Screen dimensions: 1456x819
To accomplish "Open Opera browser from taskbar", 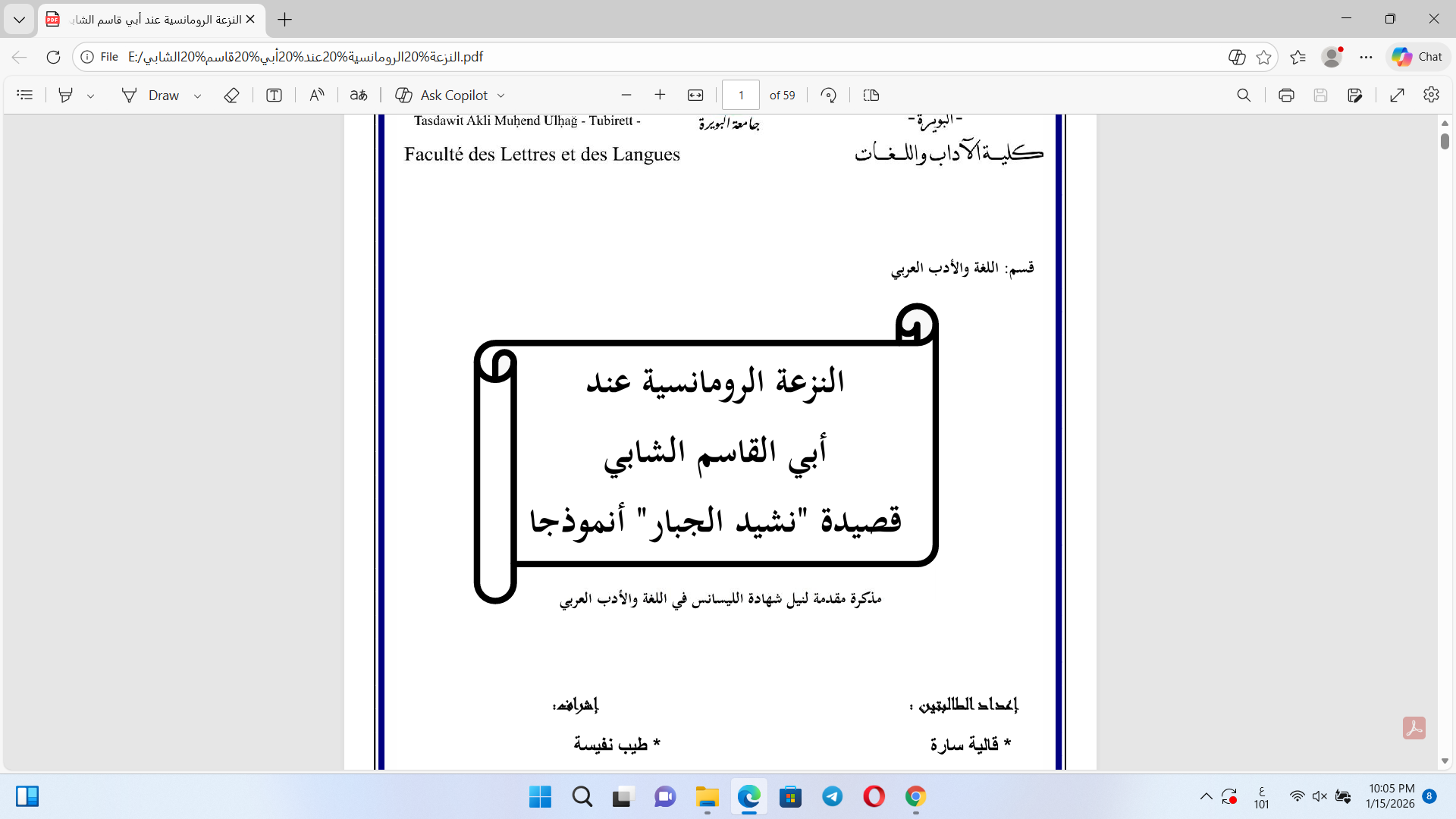I will (x=874, y=796).
